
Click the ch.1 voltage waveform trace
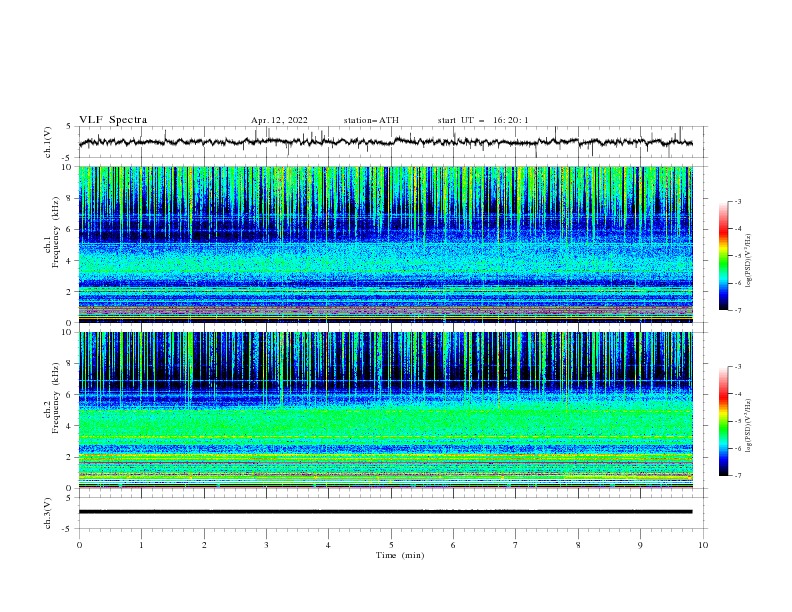point(385,142)
